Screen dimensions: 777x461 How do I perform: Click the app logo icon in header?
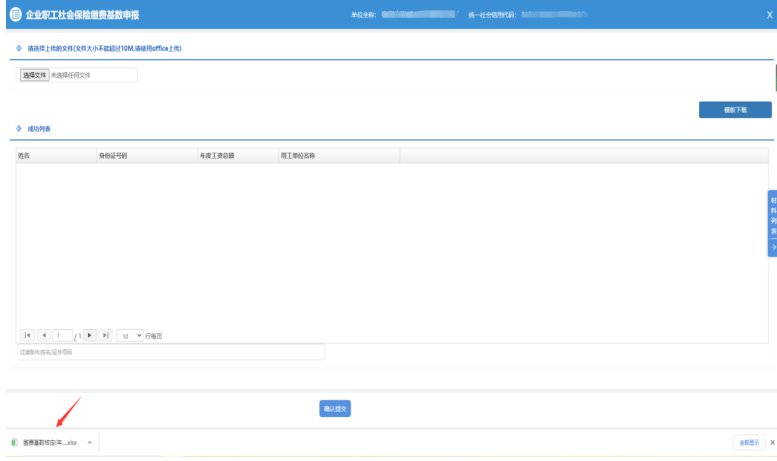14,14
